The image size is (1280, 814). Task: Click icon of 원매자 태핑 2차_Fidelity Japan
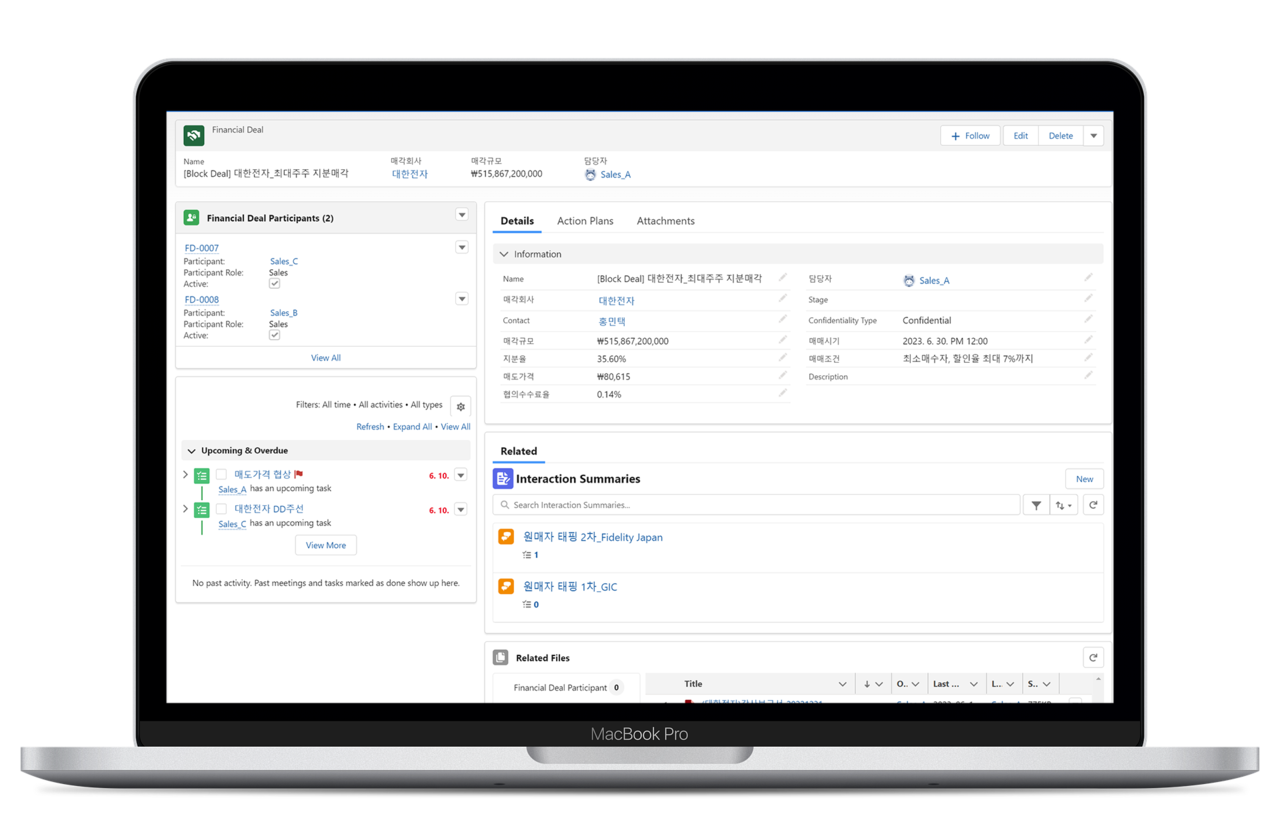[x=507, y=537]
